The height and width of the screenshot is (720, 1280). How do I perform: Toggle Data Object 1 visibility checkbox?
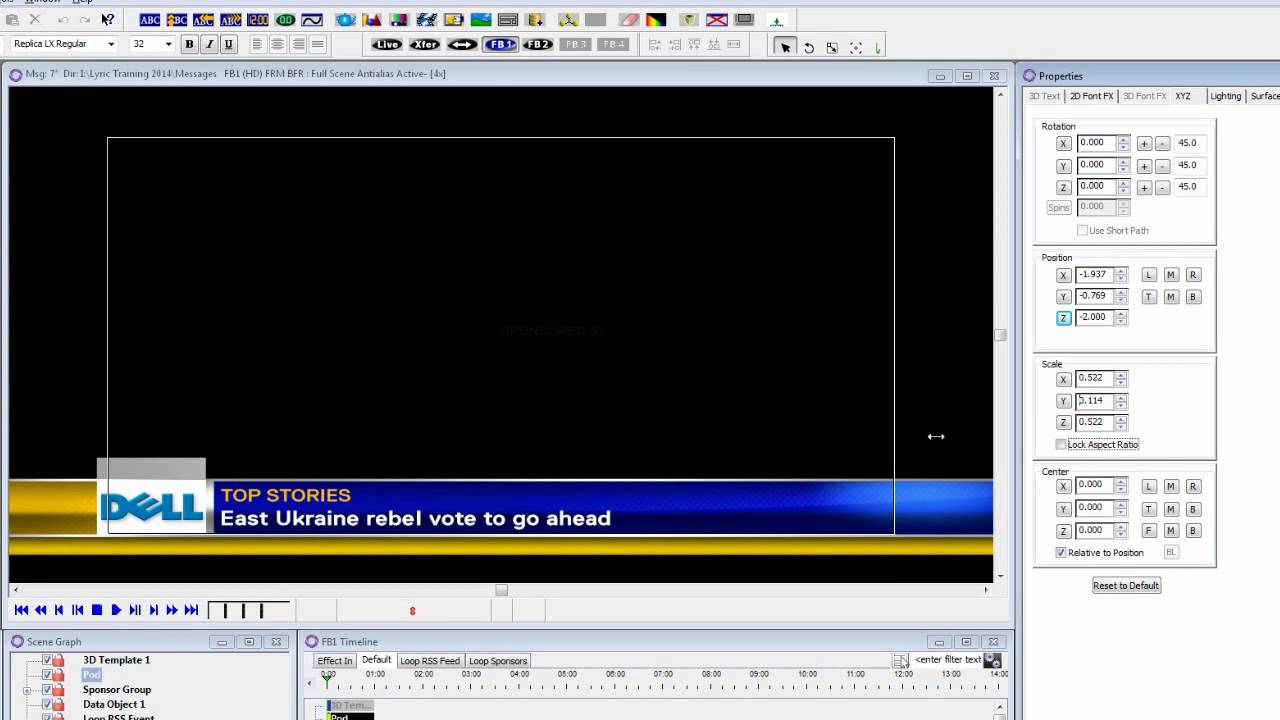tap(47, 705)
